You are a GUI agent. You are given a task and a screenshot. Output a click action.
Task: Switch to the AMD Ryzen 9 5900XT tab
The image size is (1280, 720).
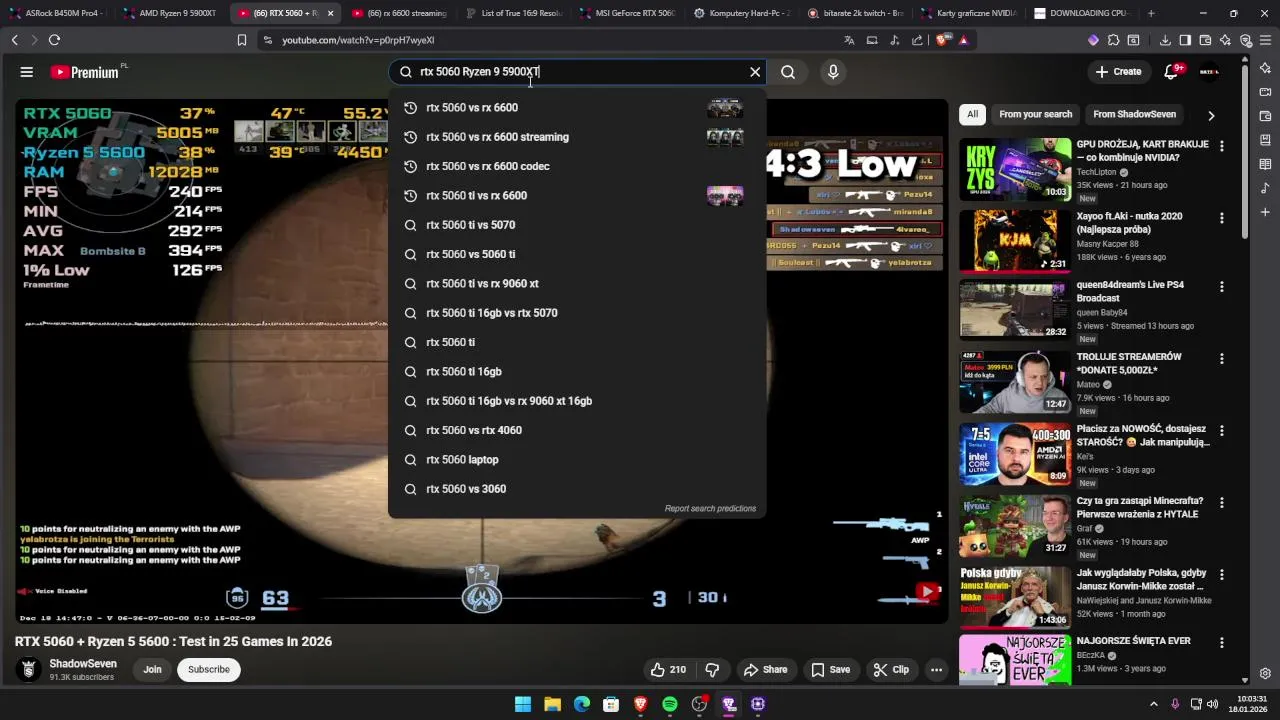170,13
